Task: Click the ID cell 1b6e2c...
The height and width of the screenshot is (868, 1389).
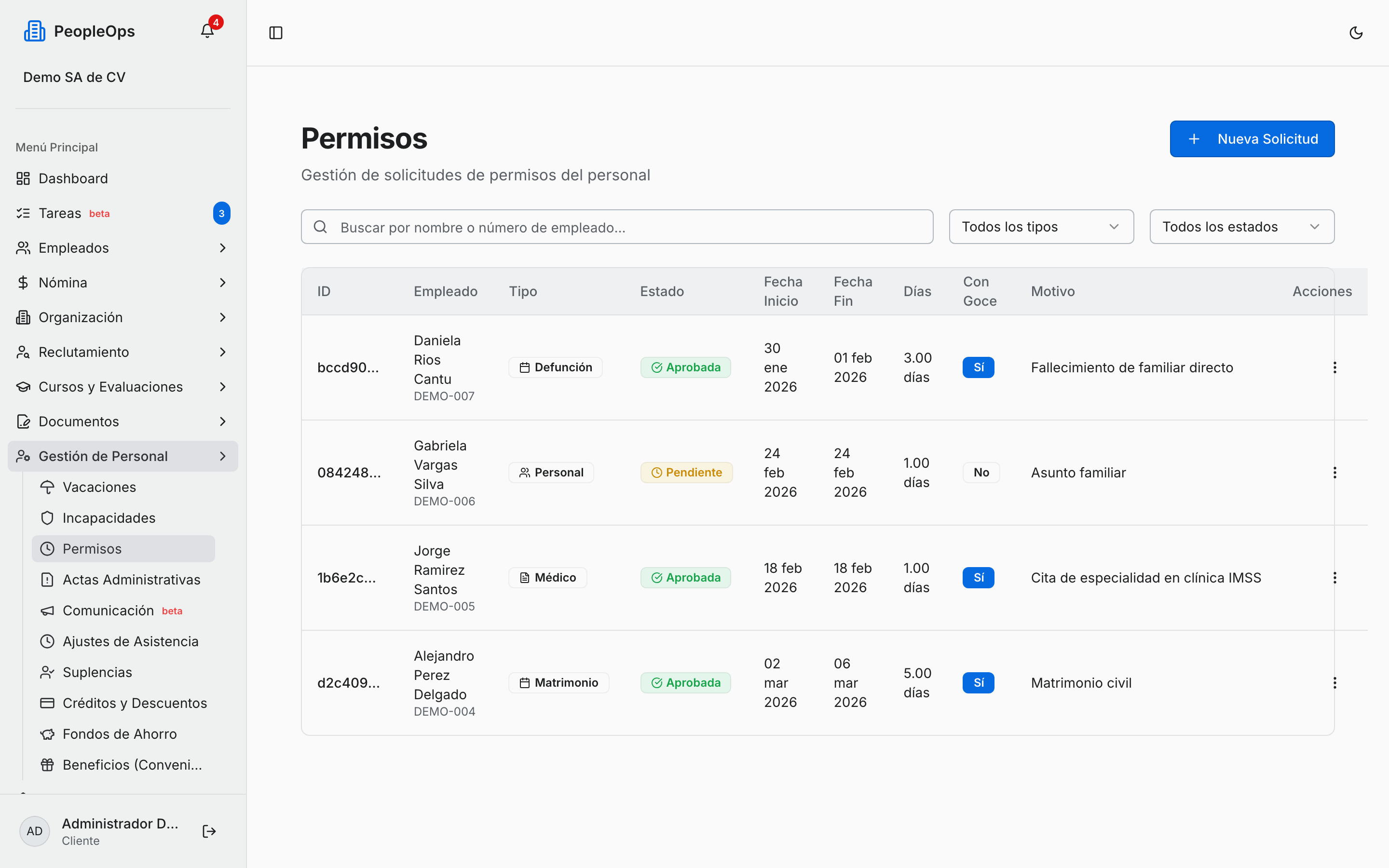Action: (347, 578)
